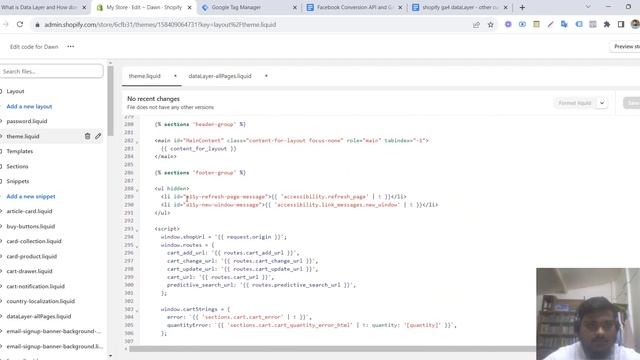Open country-localization.liquid snippet
Screen dimensions: 640x360
tap(41, 301)
